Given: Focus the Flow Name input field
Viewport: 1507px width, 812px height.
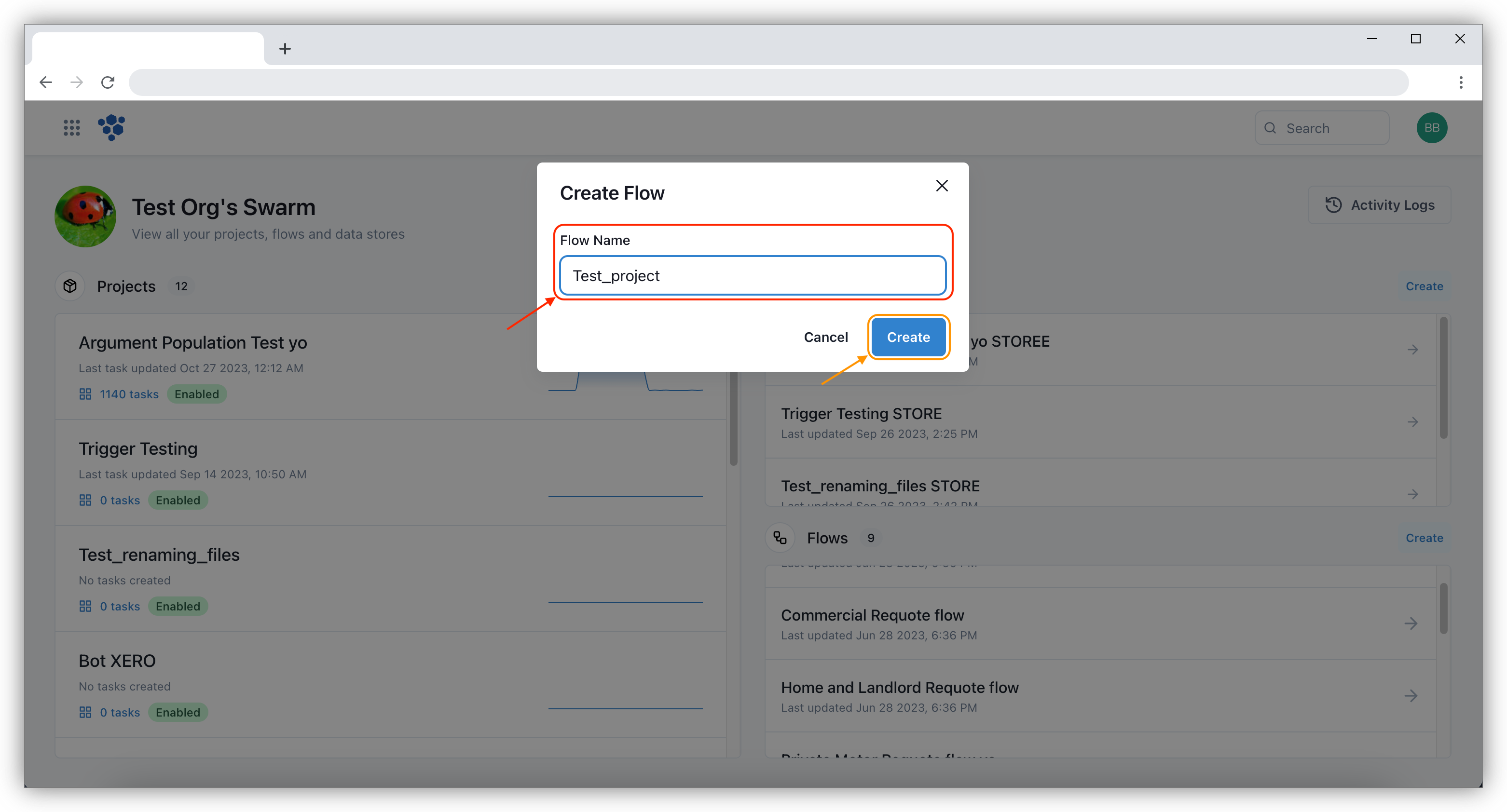Looking at the screenshot, I should 753,275.
